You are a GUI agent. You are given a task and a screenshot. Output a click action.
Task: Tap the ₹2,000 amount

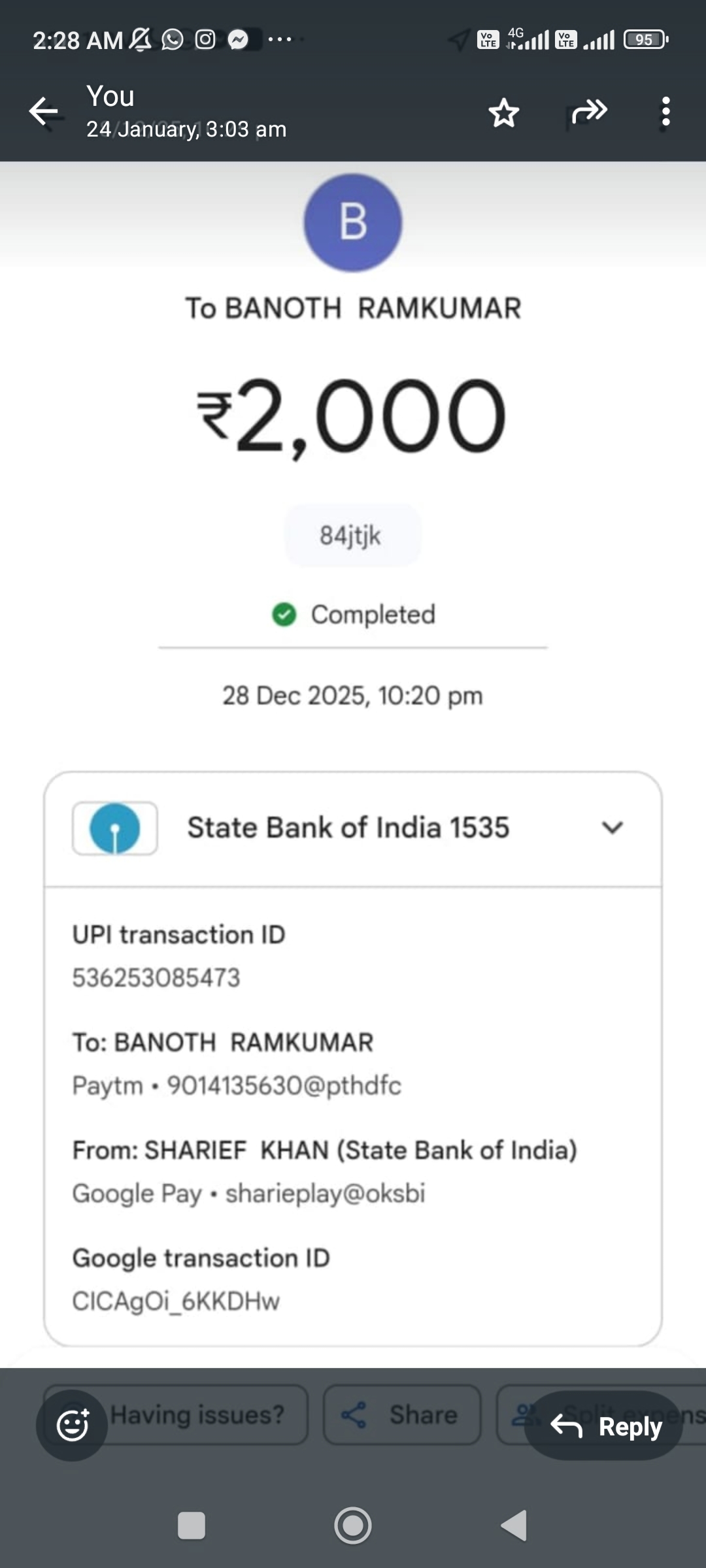[353, 417]
